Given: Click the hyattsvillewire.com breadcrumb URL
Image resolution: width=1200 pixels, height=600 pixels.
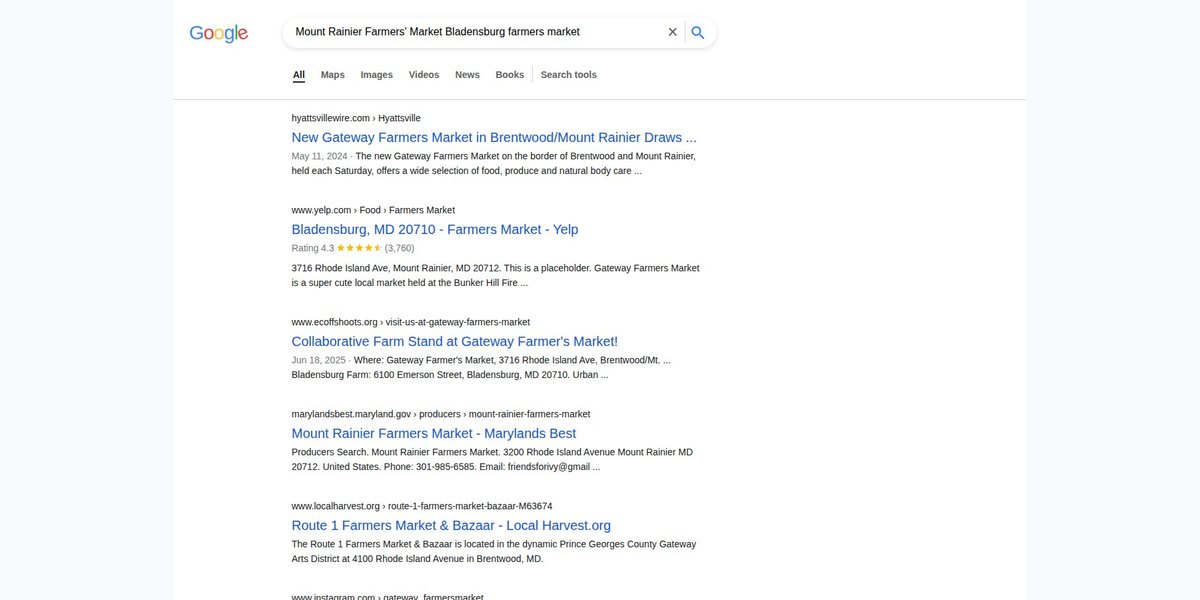Looking at the screenshot, I should (x=356, y=118).
